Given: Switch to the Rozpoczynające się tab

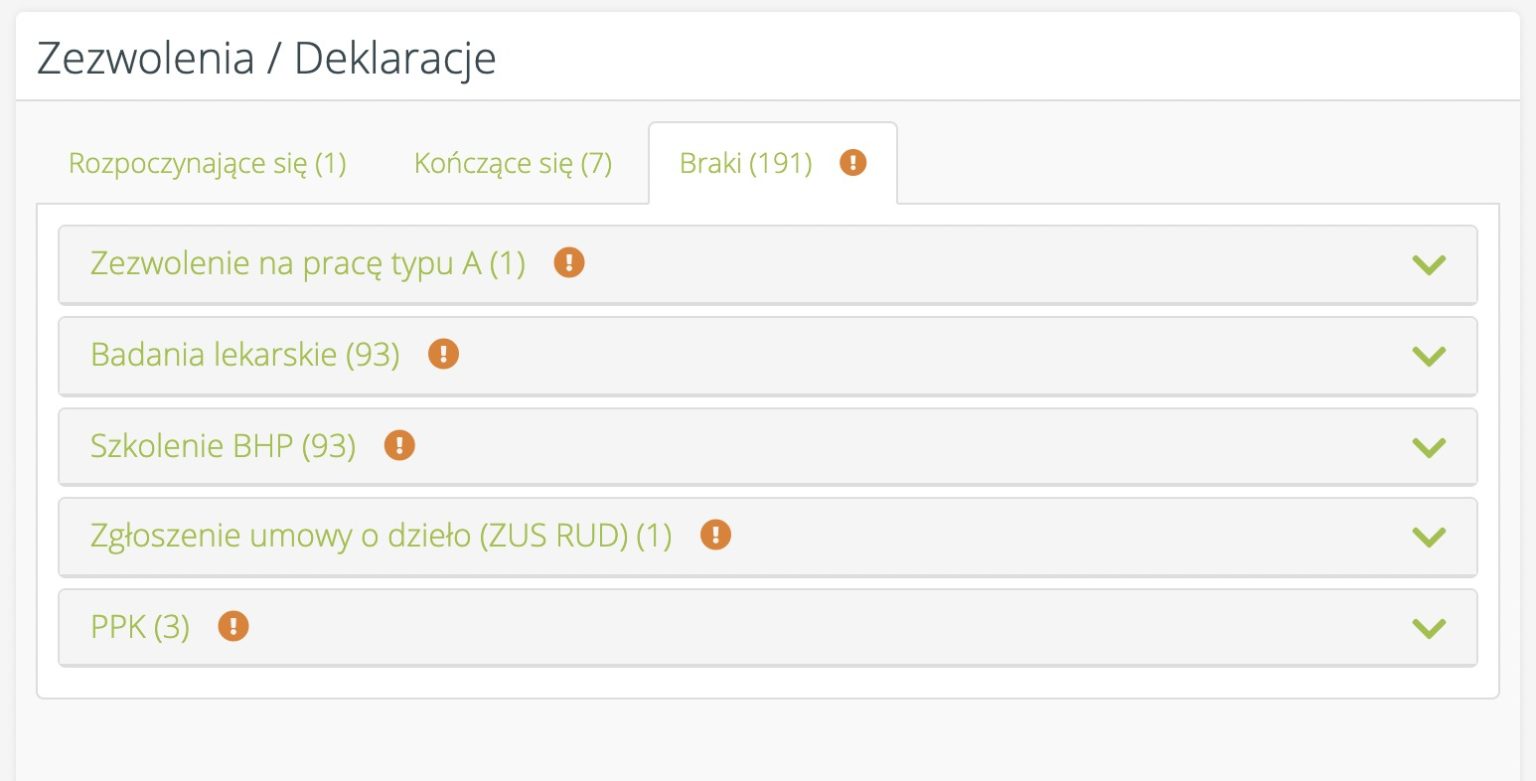Looking at the screenshot, I should coord(207,163).
